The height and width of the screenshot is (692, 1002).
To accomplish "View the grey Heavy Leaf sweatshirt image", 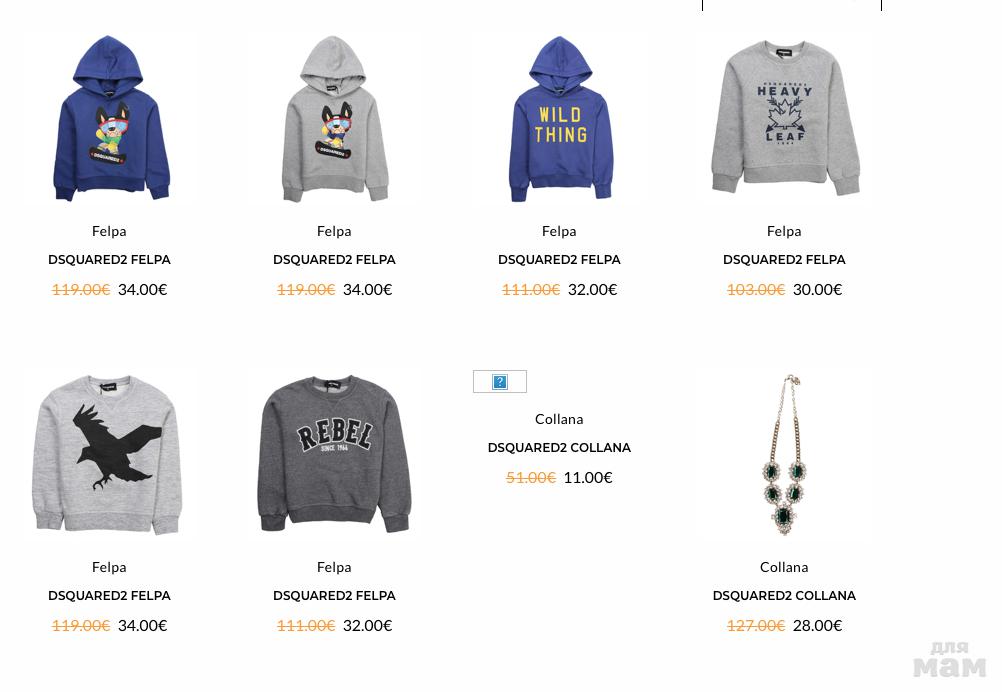I will [785, 117].
